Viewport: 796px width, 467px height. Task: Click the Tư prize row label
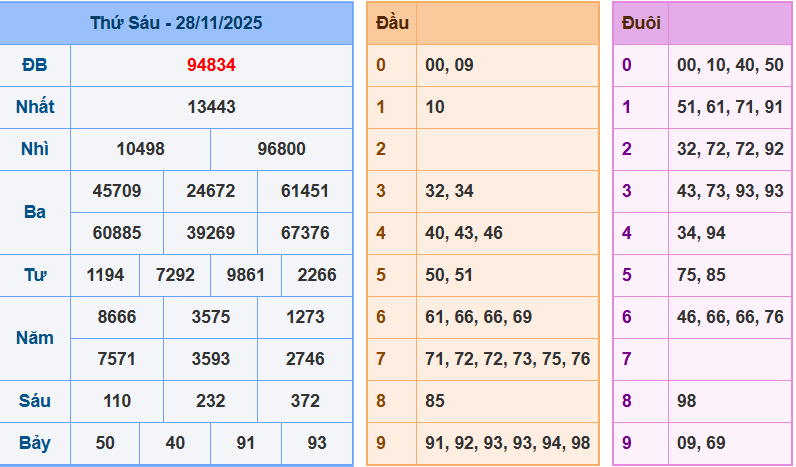35,275
